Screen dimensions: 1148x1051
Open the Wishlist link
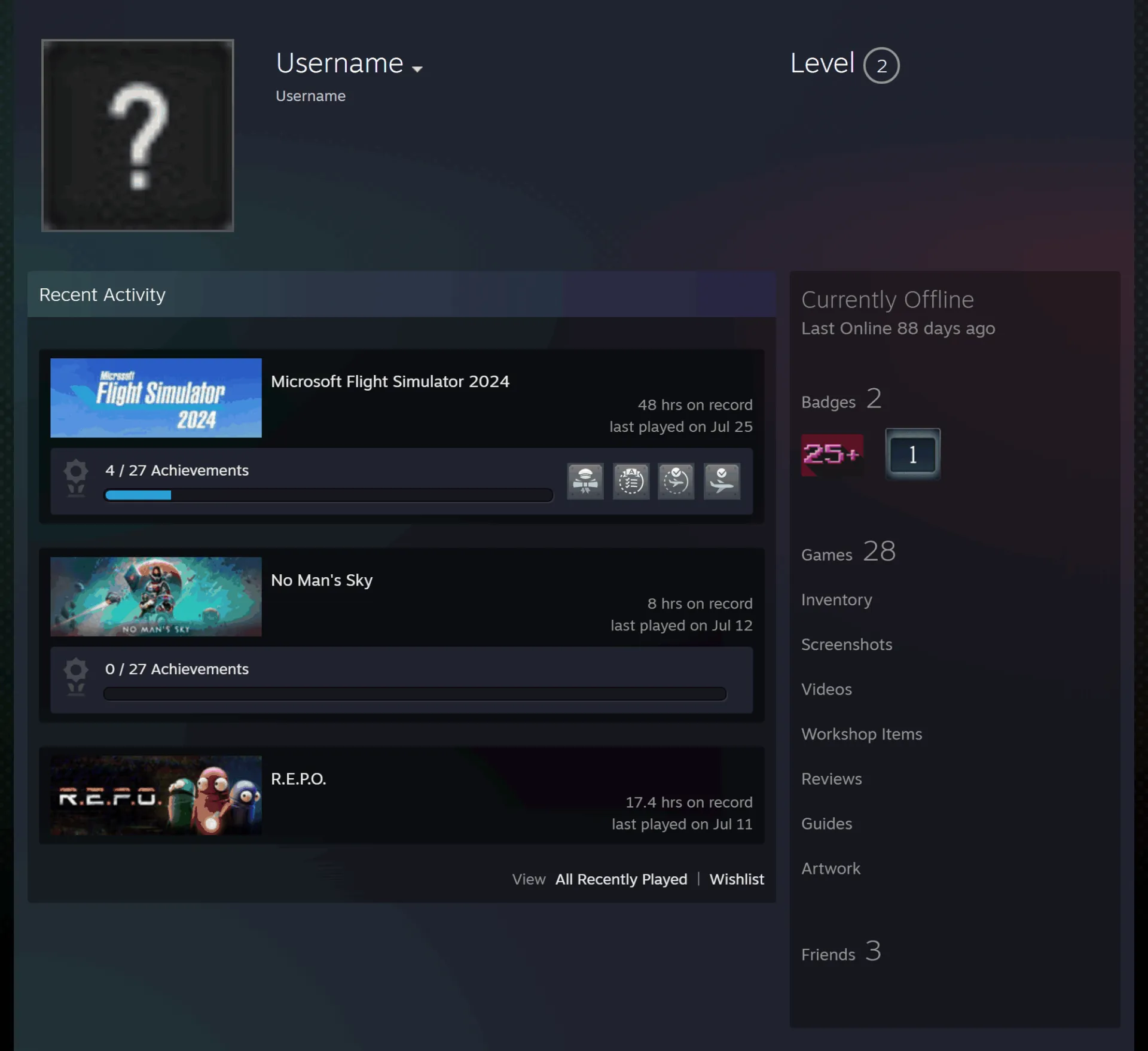(x=737, y=879)
